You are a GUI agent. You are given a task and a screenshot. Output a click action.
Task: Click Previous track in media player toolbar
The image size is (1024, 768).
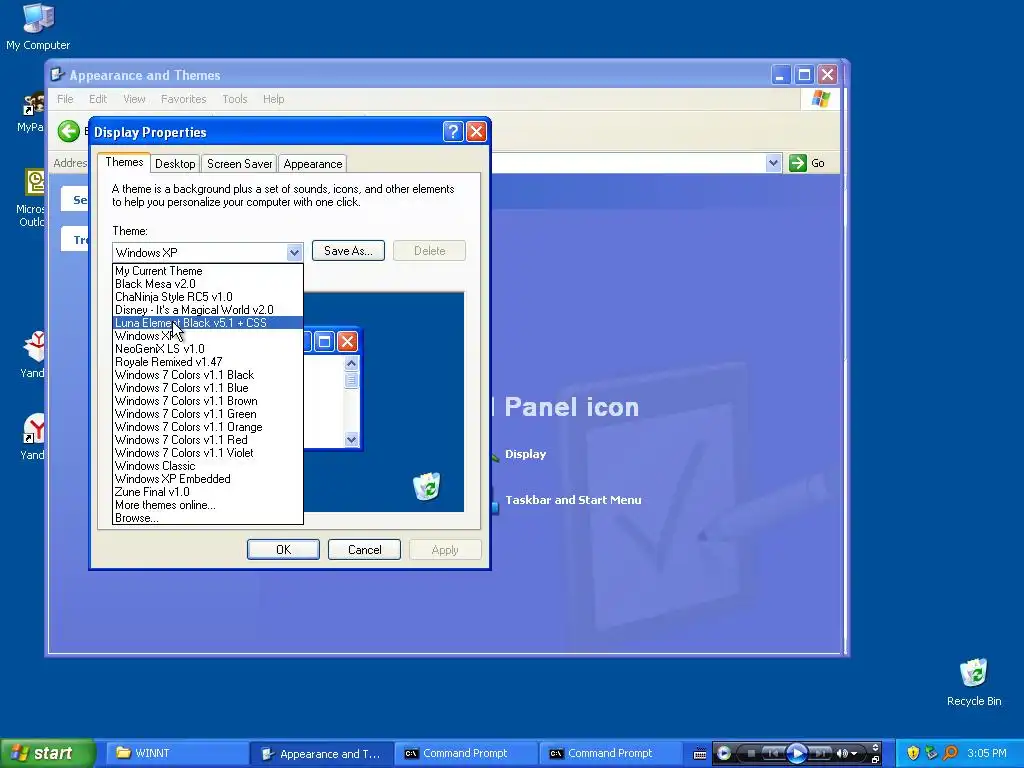(773, 754)
